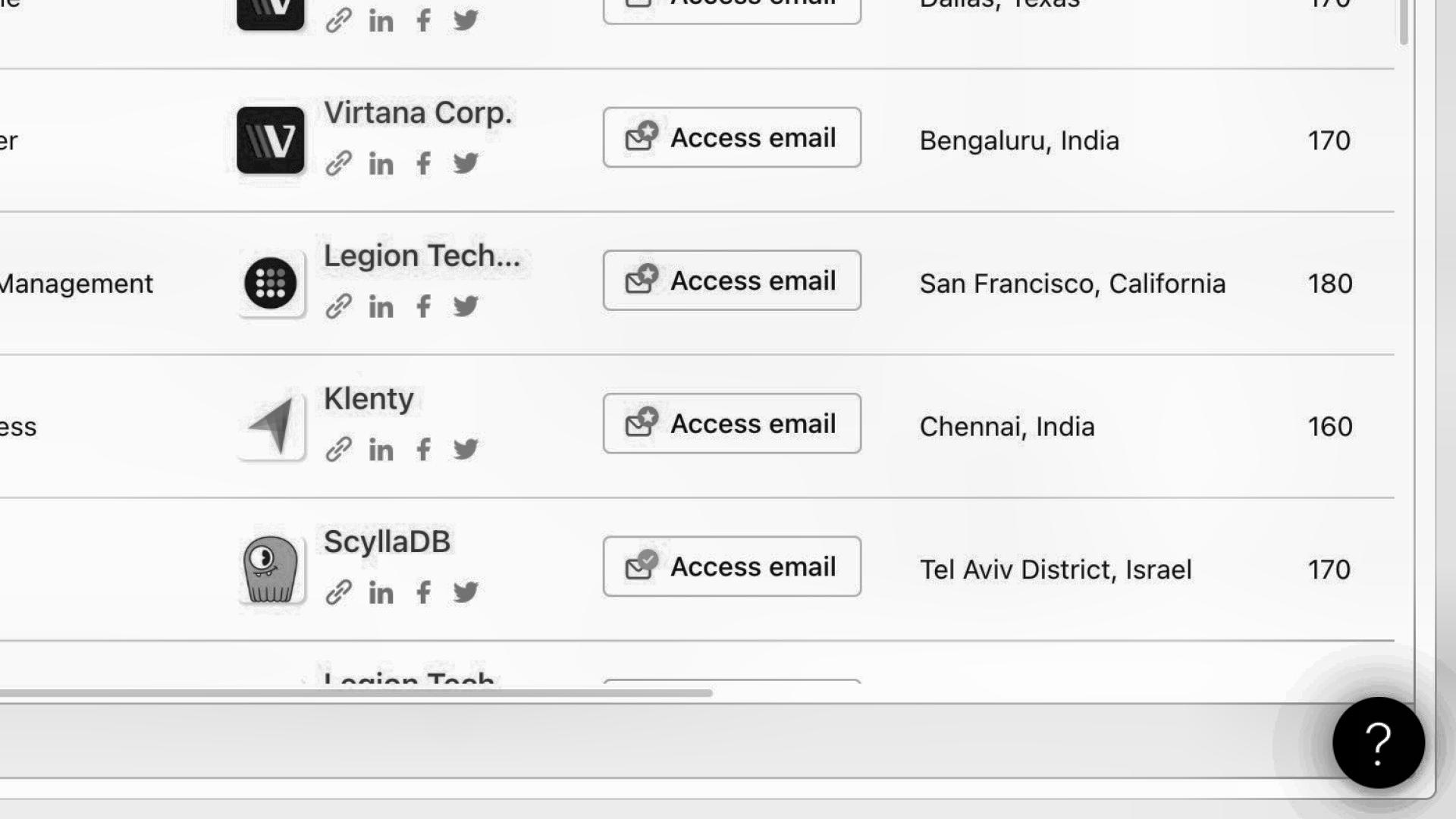Click the Legion Tech Twitter icon
Screen dimensions: 1456x819
click(x=465, y=306)
